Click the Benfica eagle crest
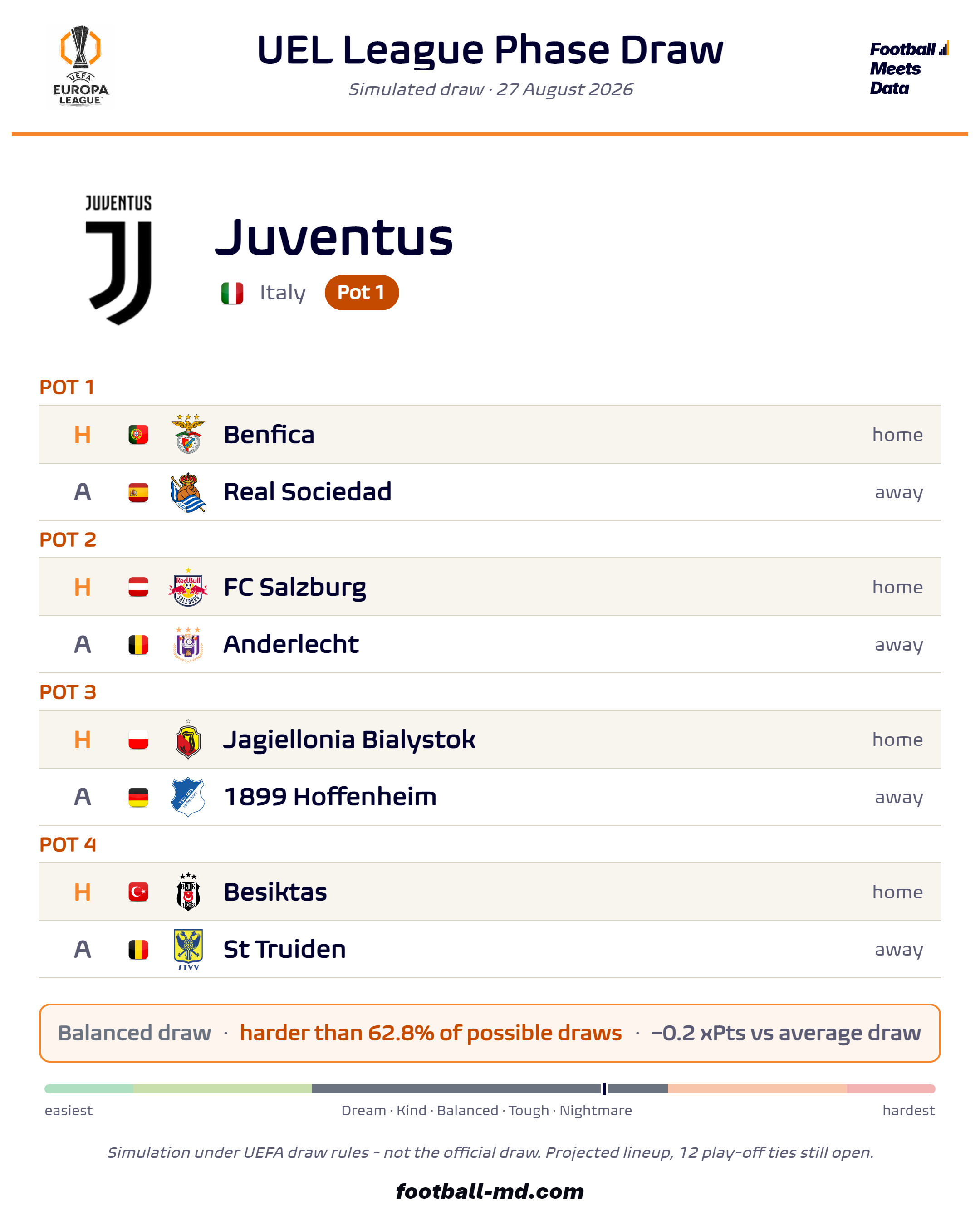 [188, 434]
